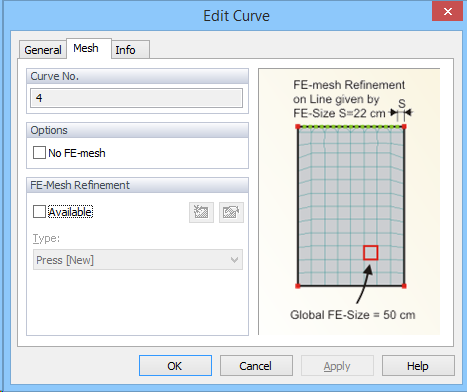The height and width of the screenshot is (392, 467).
Task: Click the red square in the mesh illustration
Action: tap(370, 253)
